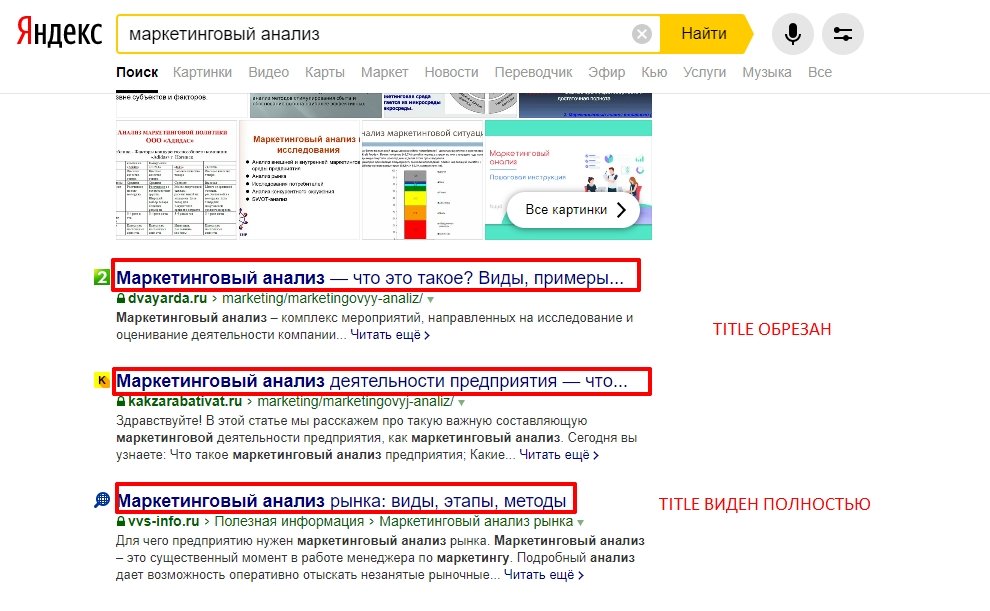Select the Переводчик tab
The width and height of the screenshot is (990, 611).
click(x=533, y=72)
